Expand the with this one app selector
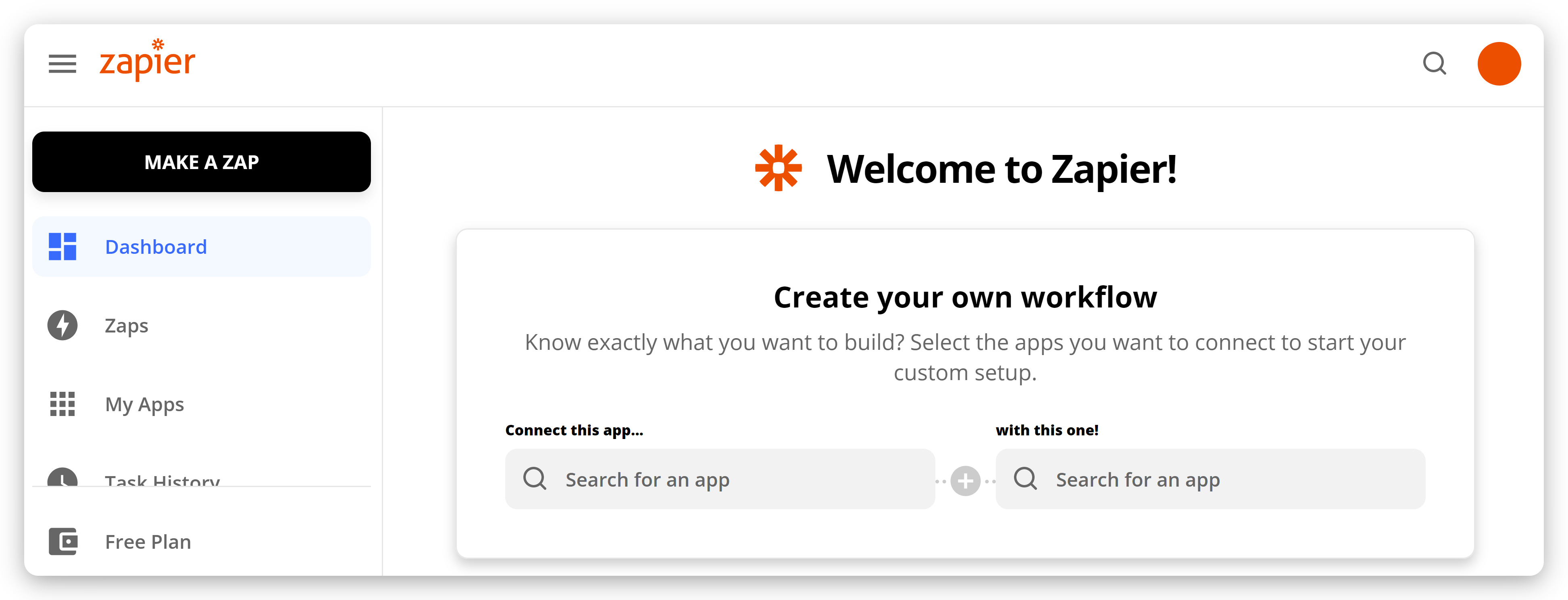Viewport: 1568px width, 600px height. (1210, 479)
